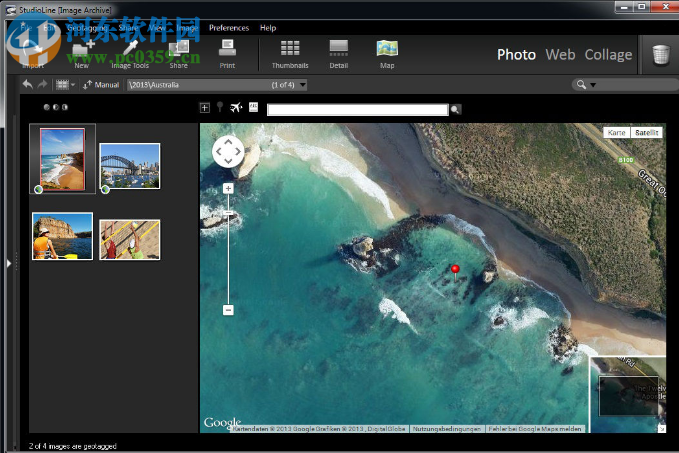
Task: Select the middle brightness circle
Action: coord(56,107)
